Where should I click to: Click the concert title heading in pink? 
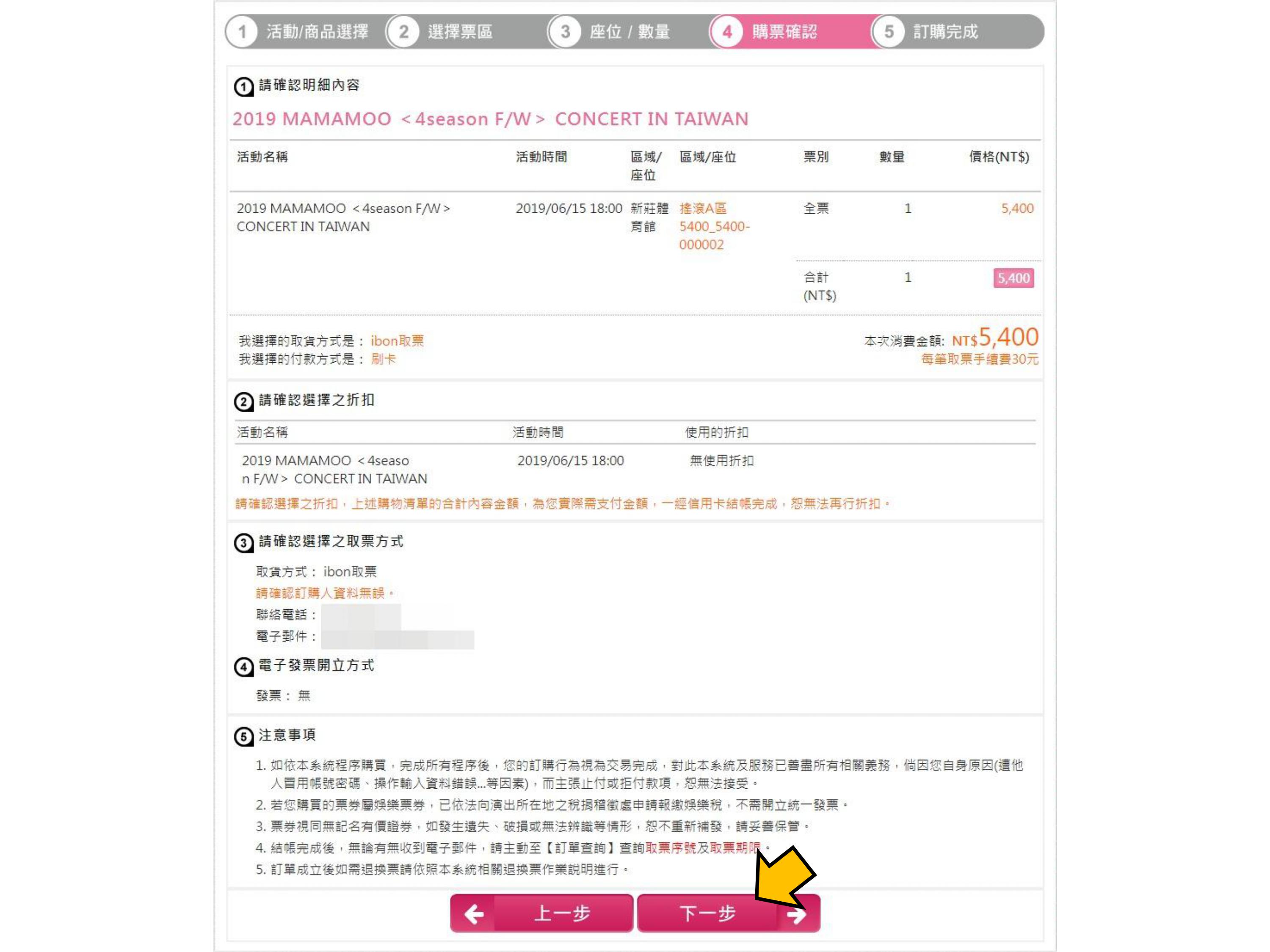coord(490,119)
